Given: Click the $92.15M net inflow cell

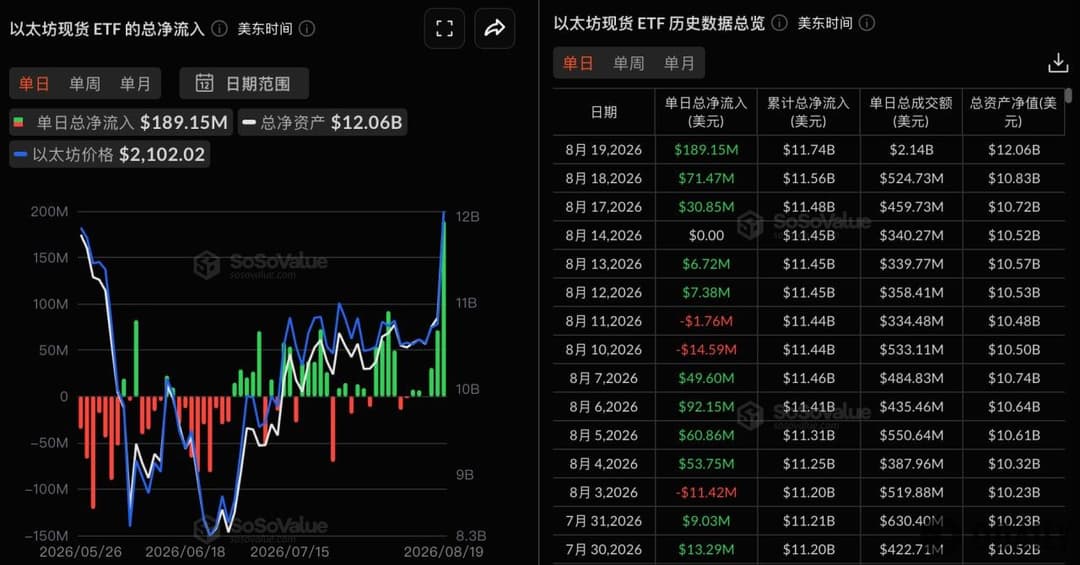Looking at the screenshot, I should point(706,407).
